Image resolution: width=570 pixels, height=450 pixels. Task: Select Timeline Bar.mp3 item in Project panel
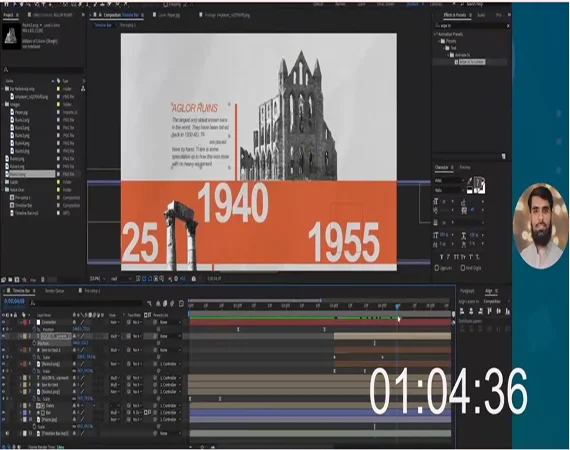point(27,213)
